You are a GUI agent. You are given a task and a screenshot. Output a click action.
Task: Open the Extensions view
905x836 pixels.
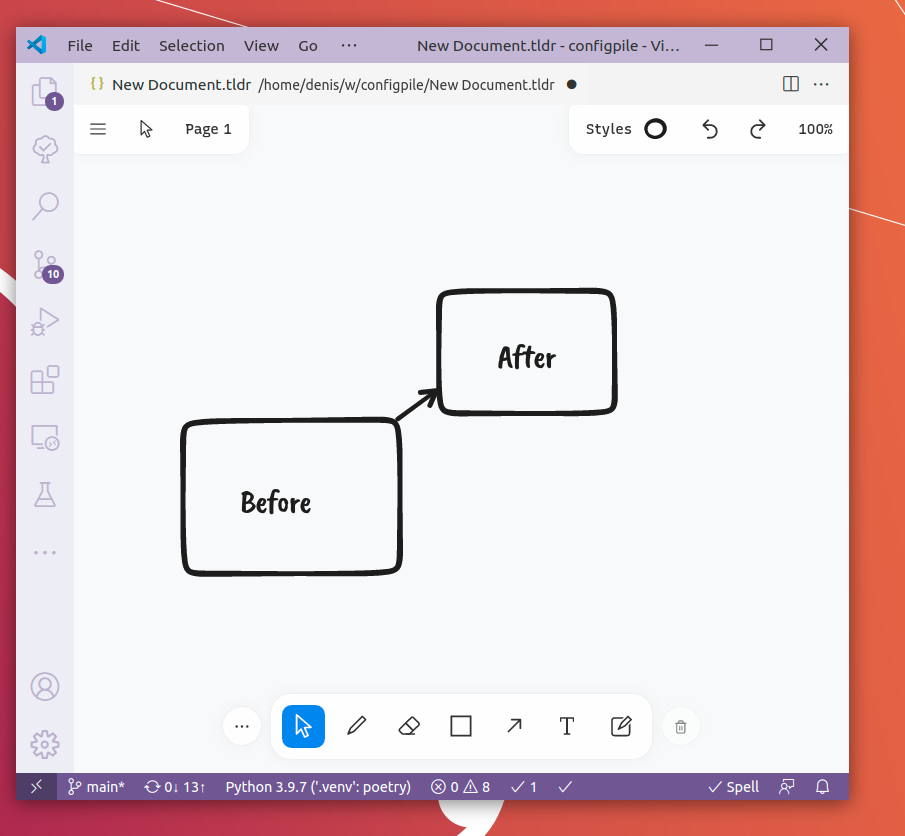(x=44, y=379)
